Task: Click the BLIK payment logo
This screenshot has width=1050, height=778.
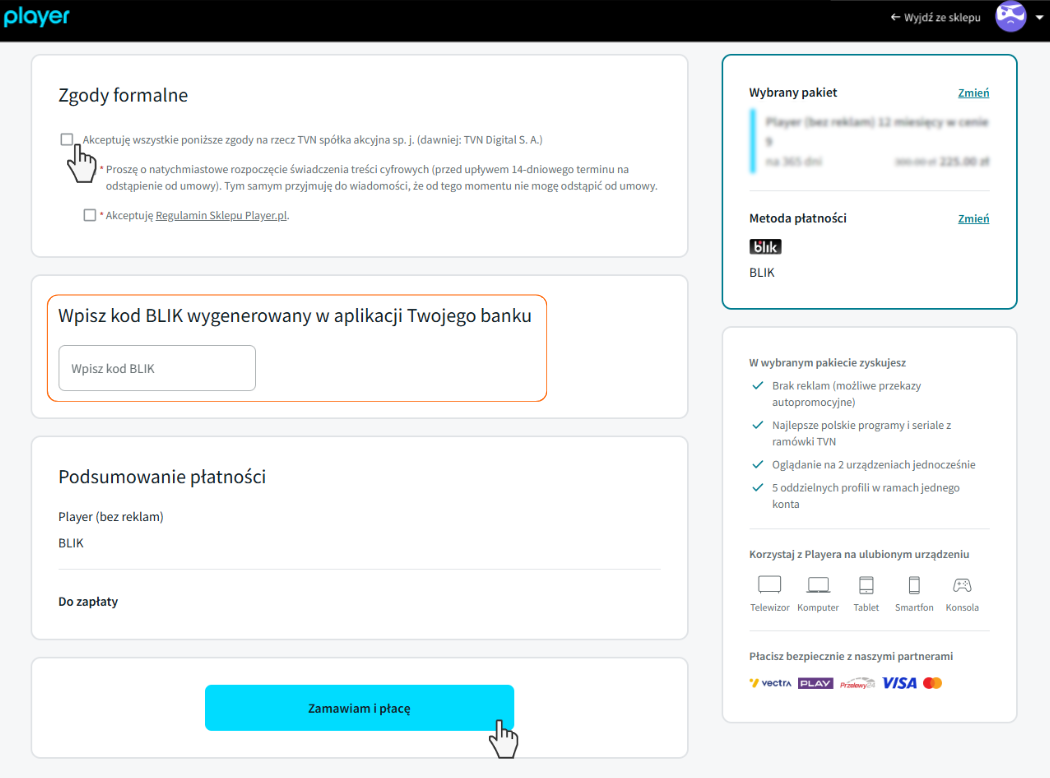Action: (x=765, y=246)
